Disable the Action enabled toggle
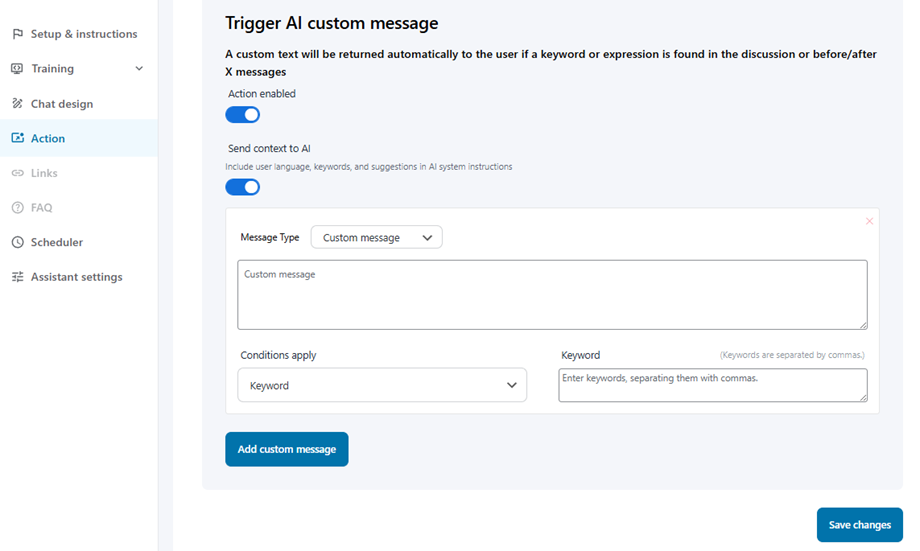The image size is (920, 551). pyautogui.click(x=243, y=115)
